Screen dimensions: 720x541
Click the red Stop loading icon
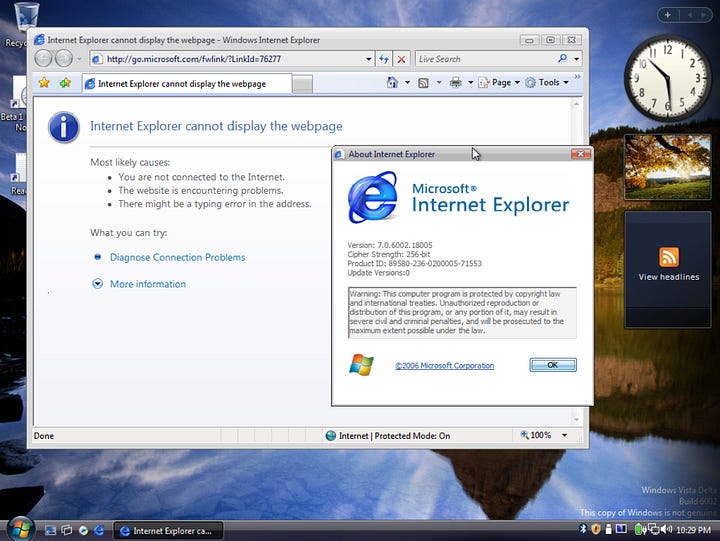(x=401, y=59)
